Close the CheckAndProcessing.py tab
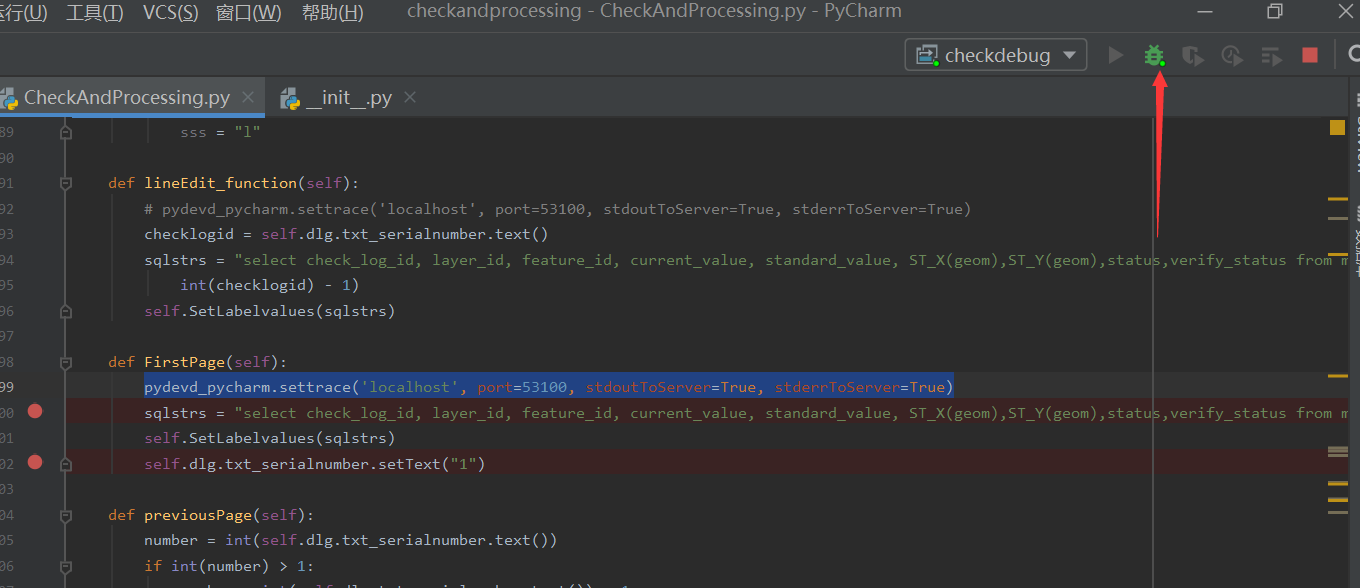 point(247,97)
